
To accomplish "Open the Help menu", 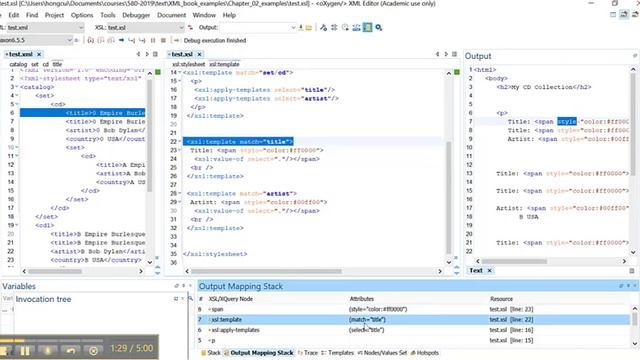I will coord(229,15).
